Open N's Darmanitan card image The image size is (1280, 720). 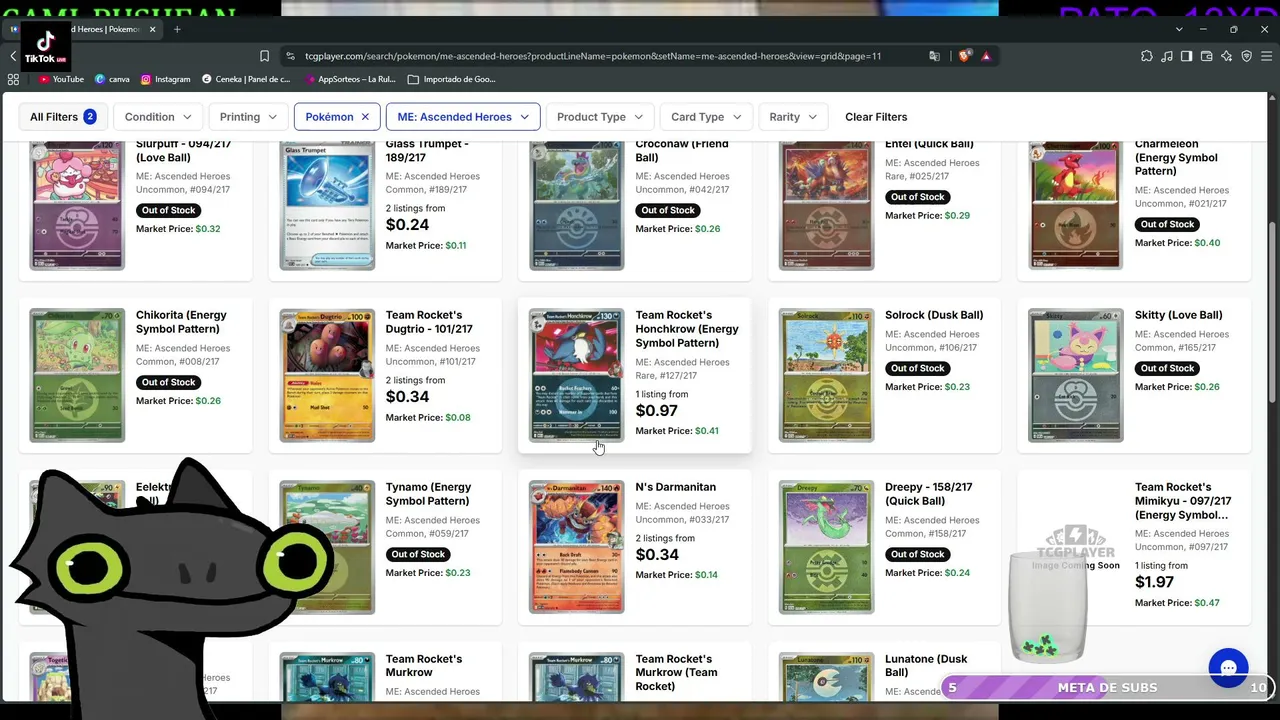click(x=577, y=547)
